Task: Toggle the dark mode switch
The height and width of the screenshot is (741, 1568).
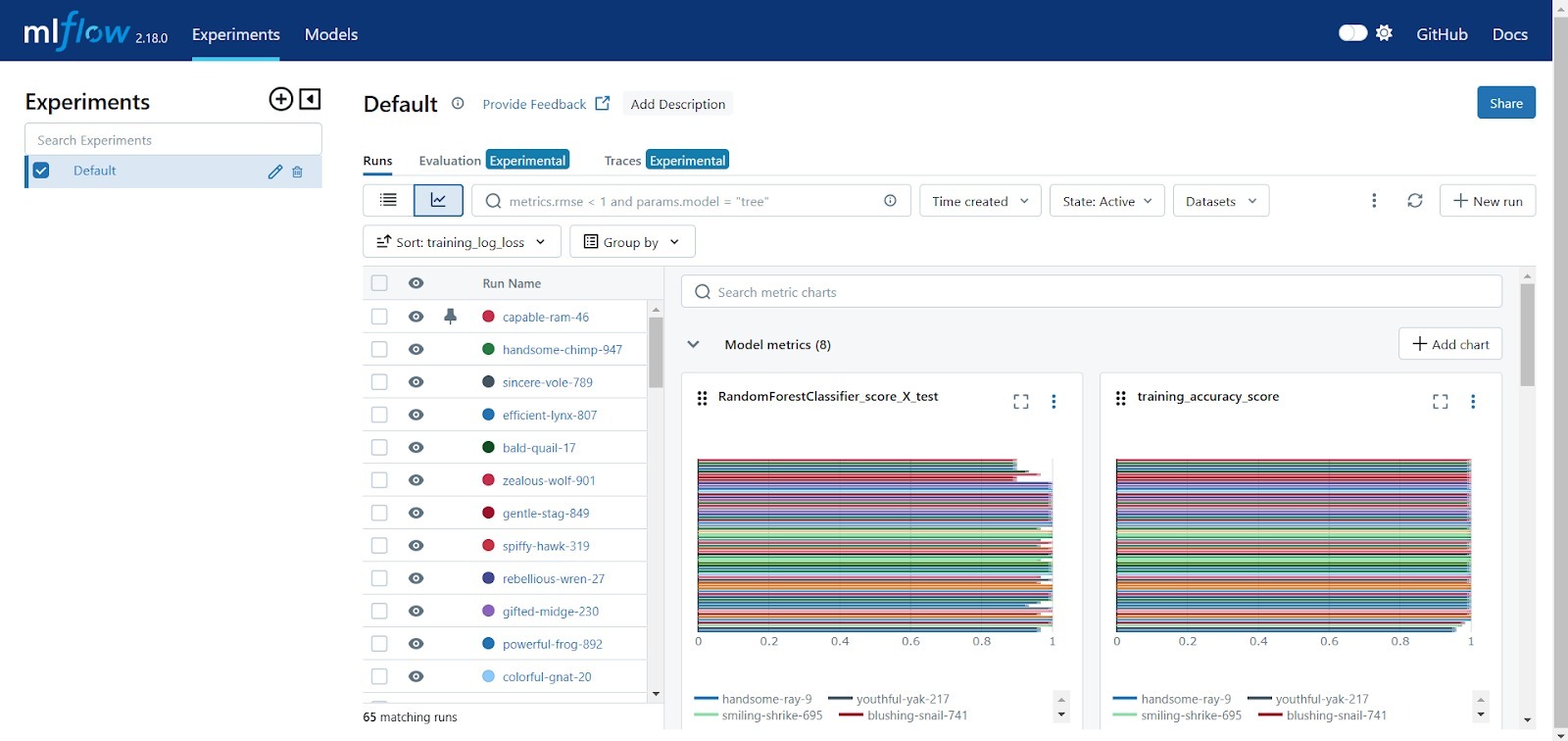Action: click(x=1352, y=33)
